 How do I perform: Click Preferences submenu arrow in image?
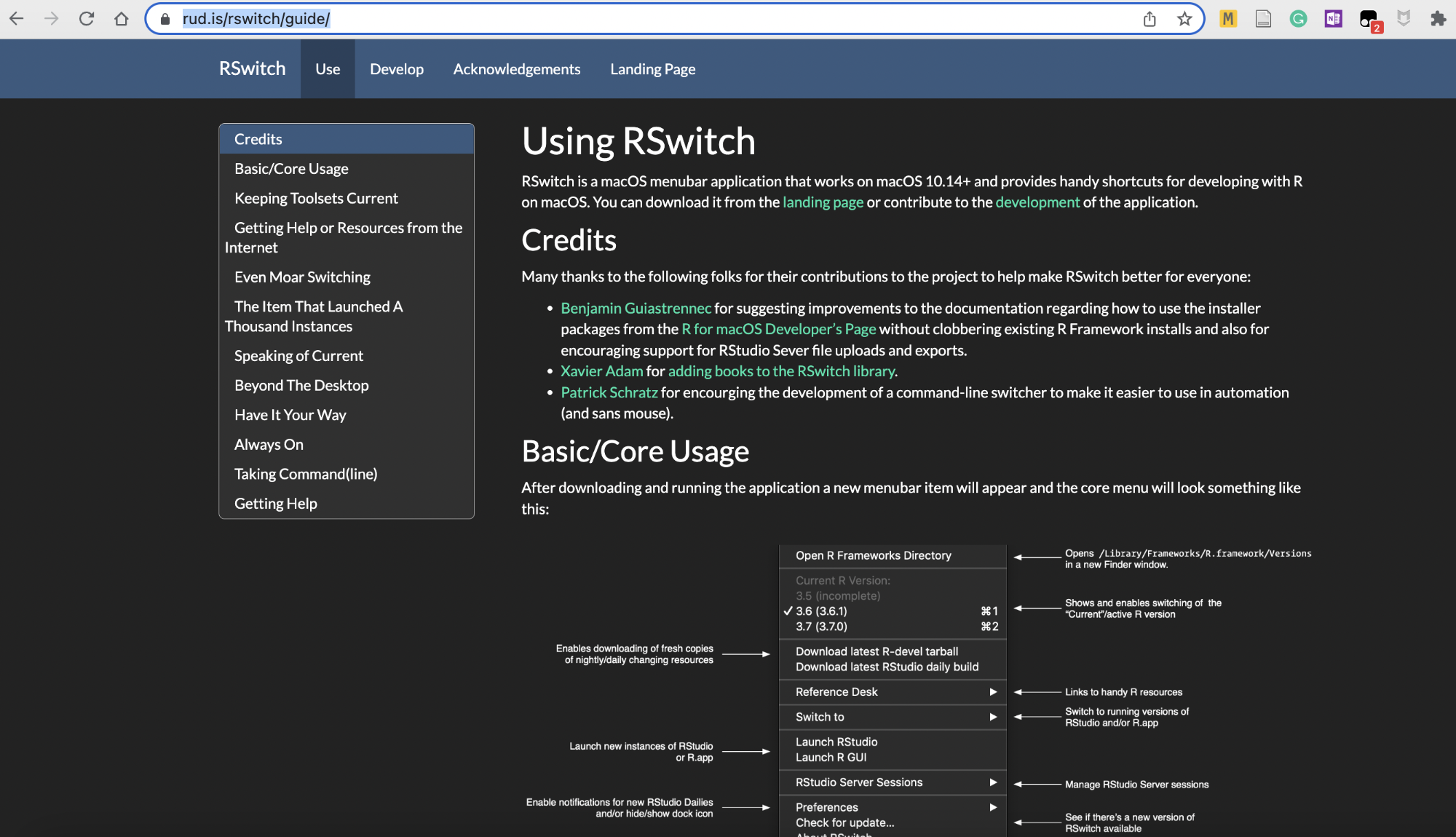993,807
